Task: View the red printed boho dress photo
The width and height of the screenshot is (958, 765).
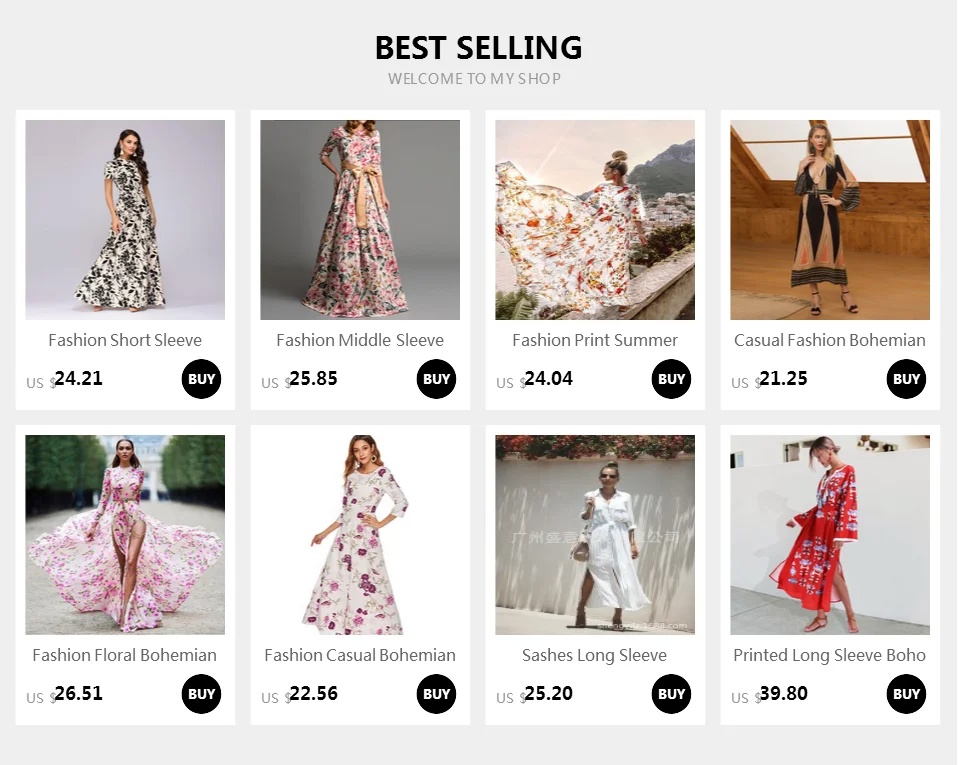Action: pos(830,535)
